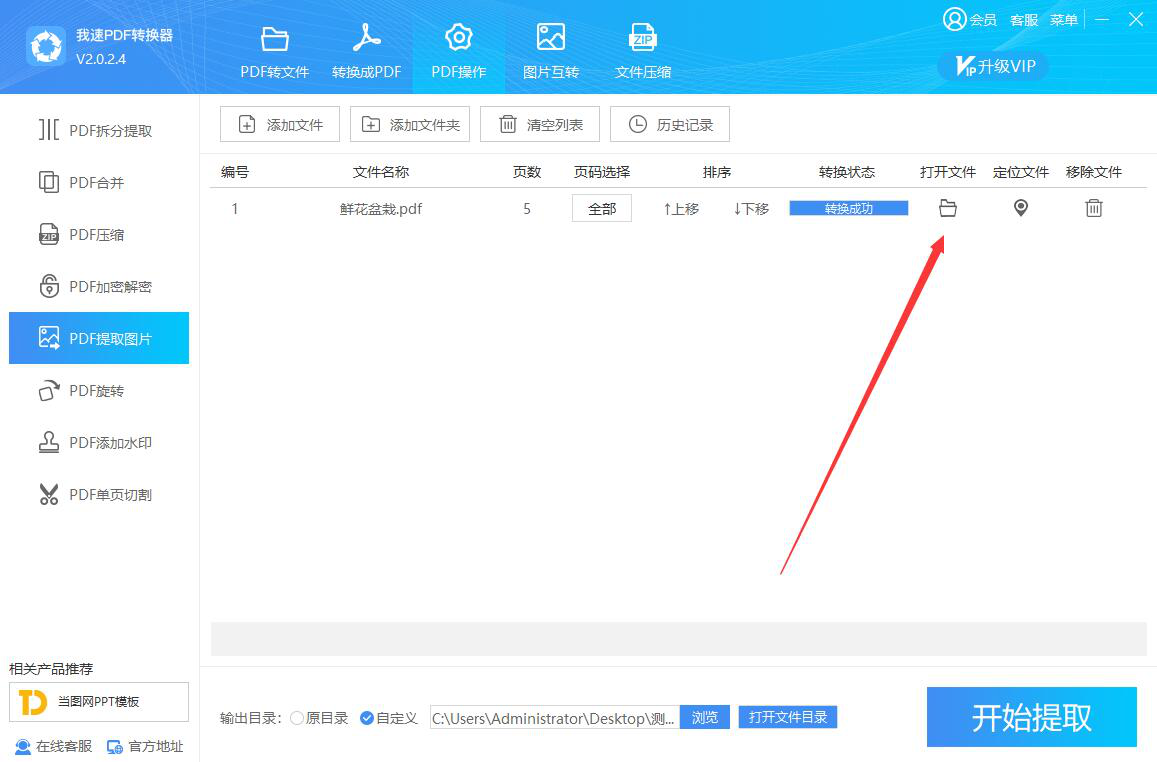Open the 图片互转 tab
The width and height of the screenshot is (1157, 762).
pos(550,52)
